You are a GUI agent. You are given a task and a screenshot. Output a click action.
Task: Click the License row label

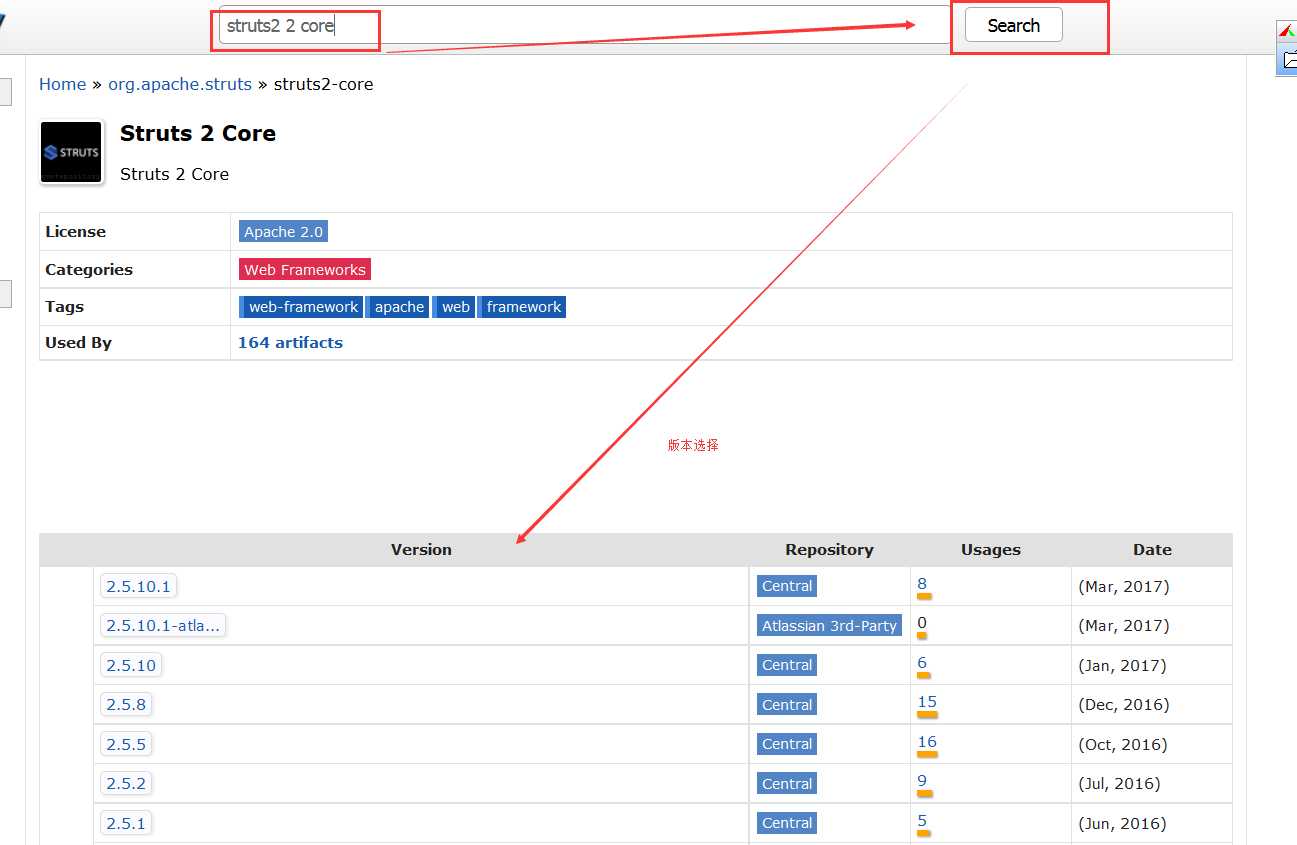coord(75,231)
